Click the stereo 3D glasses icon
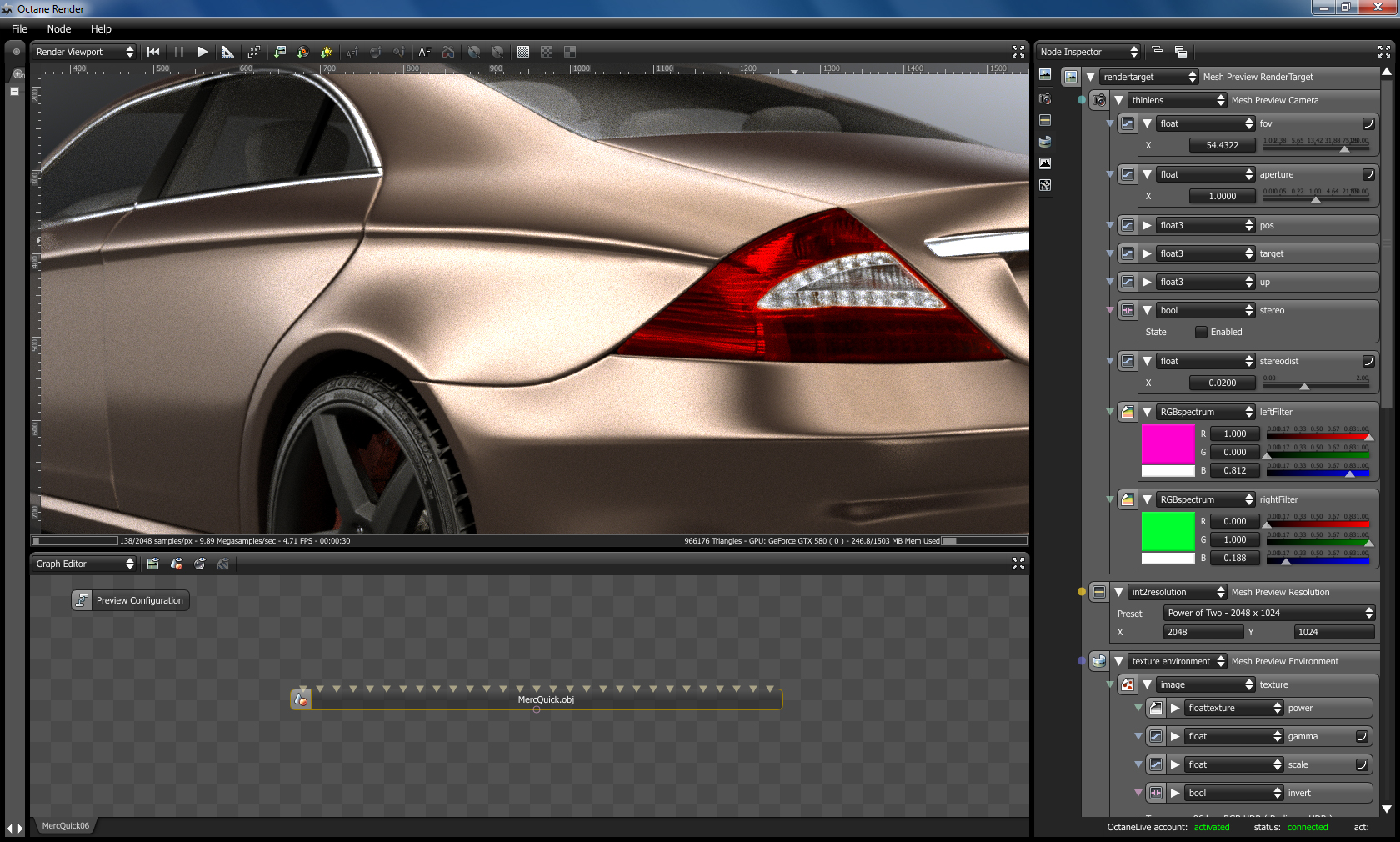 [x=448, y=52]
